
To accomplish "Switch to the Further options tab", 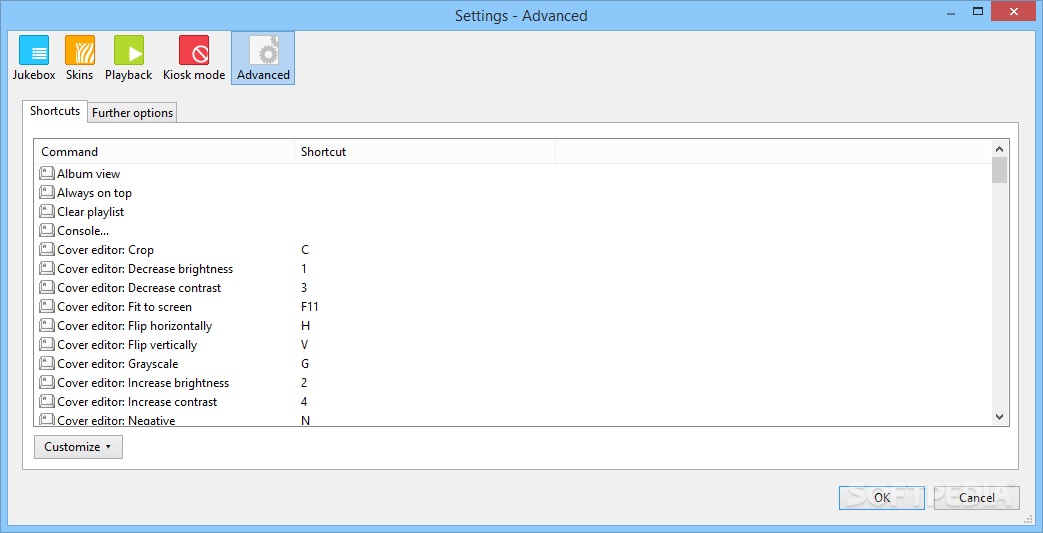I will point(132,112).
